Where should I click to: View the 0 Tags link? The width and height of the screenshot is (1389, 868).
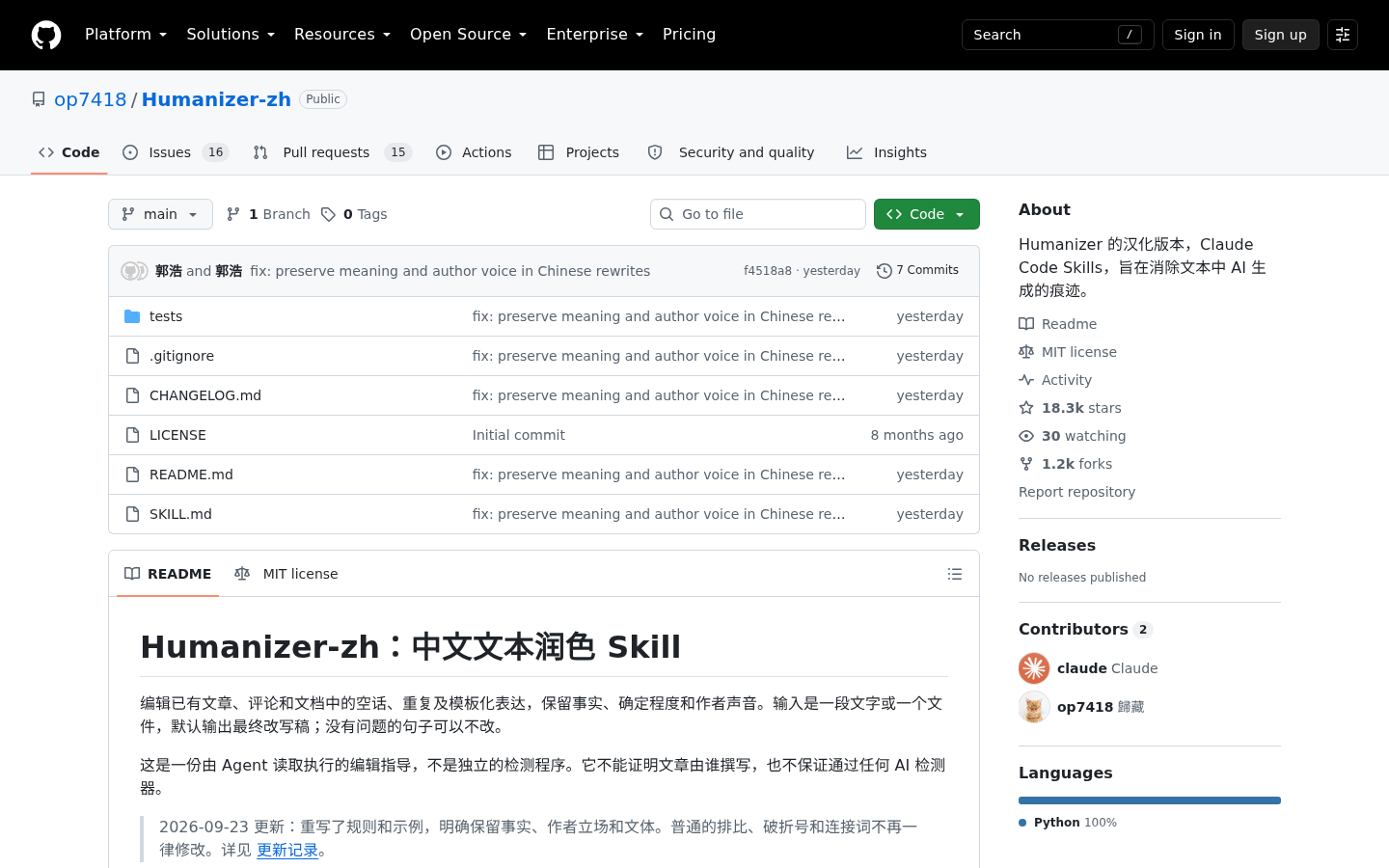pos(354,214)
